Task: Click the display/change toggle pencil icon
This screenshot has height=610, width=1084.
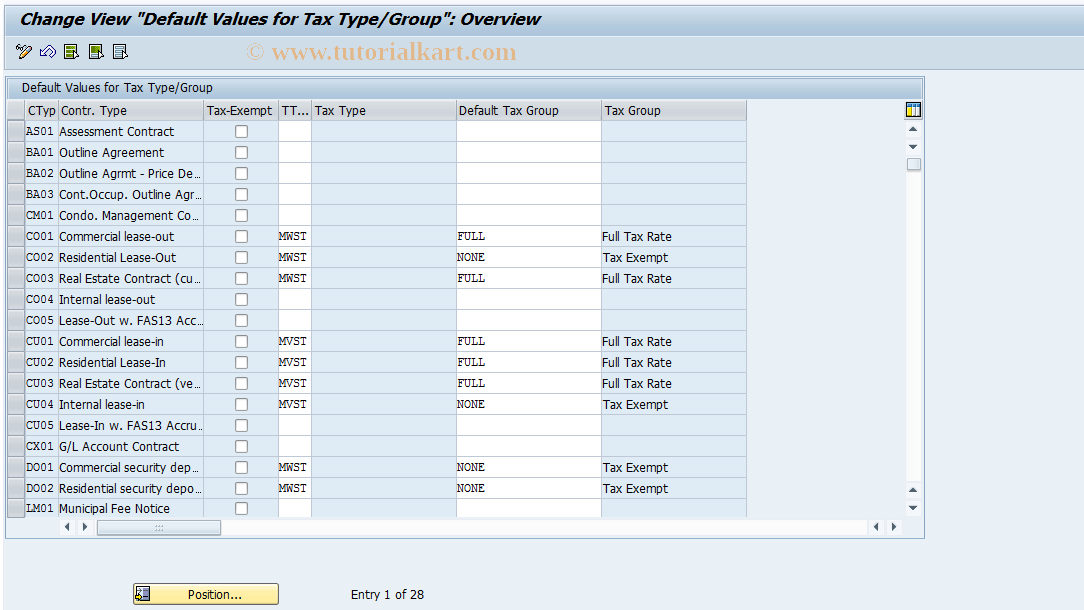Action: click(24, 51)
